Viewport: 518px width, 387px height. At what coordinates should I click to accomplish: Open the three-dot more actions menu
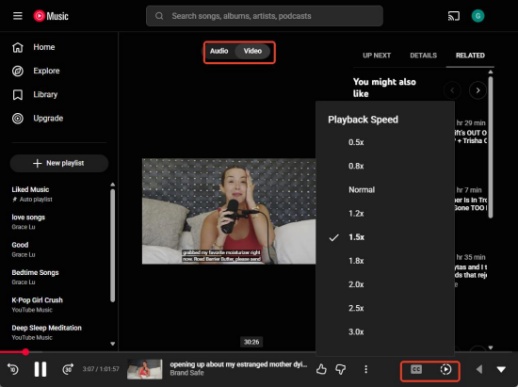(366, 369)
